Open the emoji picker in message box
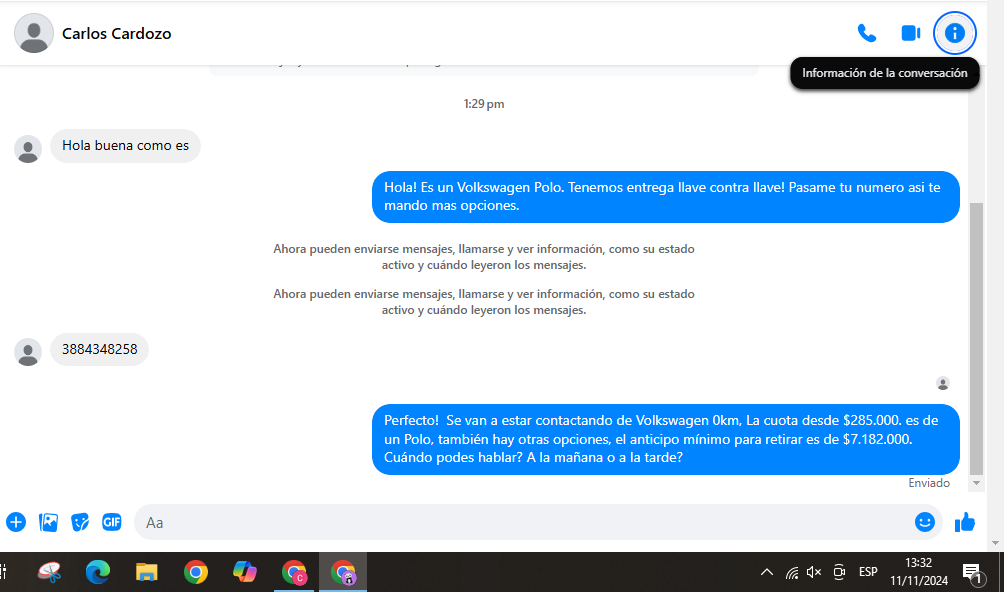Screen dimensions: 1004x592 click(925, 522)
